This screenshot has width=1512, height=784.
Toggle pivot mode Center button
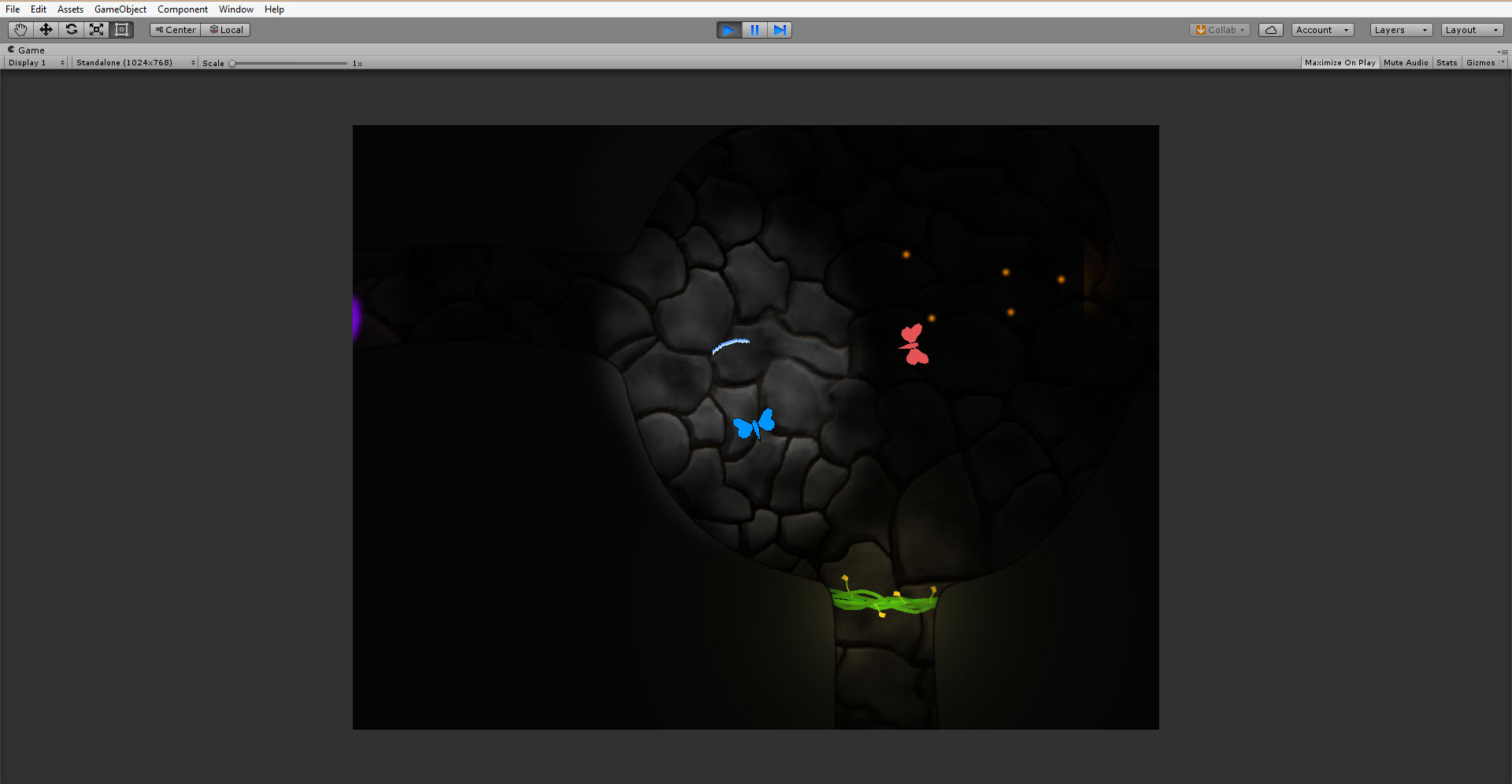pyautogui.click(x=176, y=30)
